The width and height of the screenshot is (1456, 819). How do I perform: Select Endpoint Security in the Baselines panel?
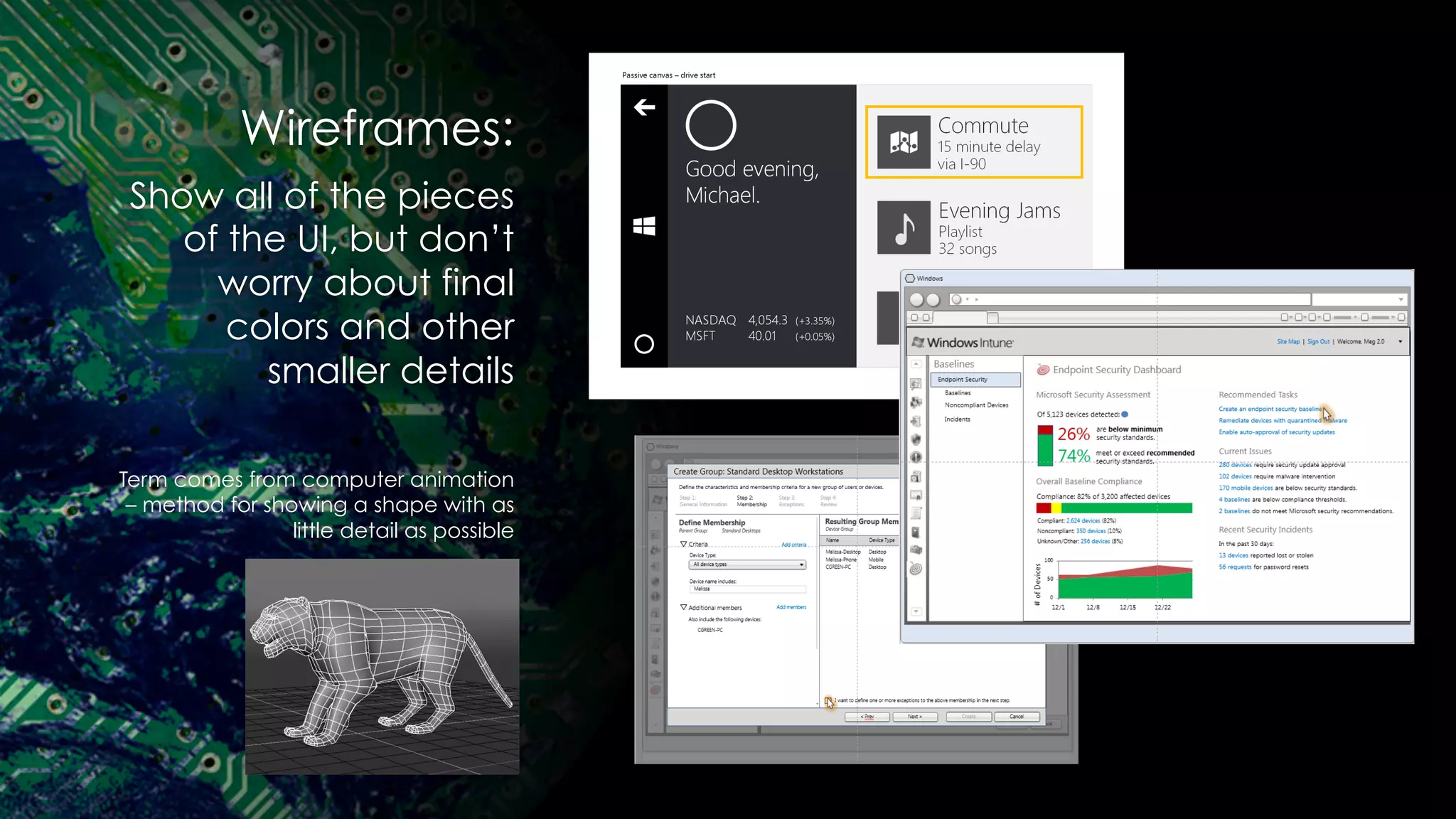(975, 380)
